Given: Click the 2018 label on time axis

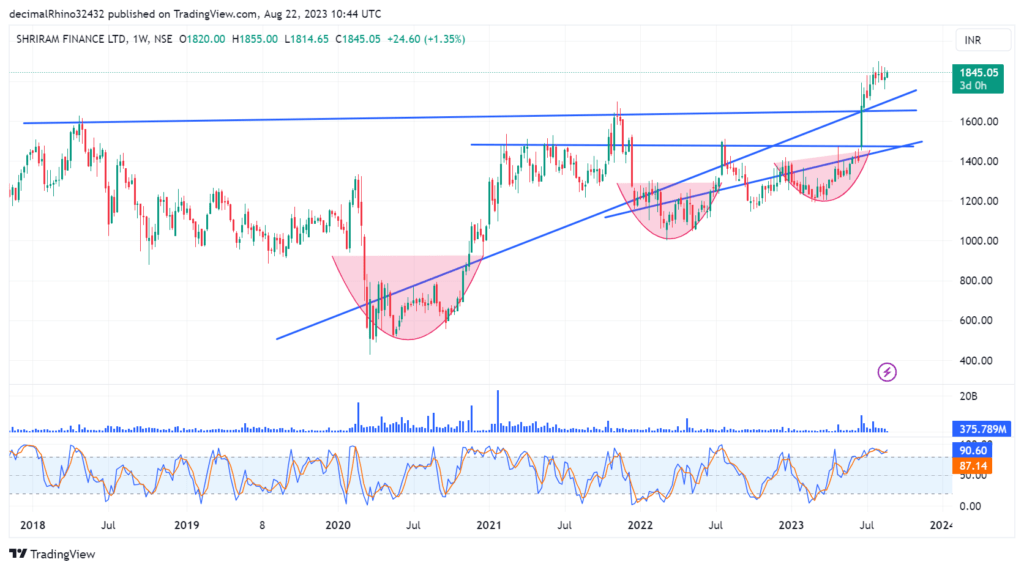Looking at the screenshot, I should [x=33, y=525].
